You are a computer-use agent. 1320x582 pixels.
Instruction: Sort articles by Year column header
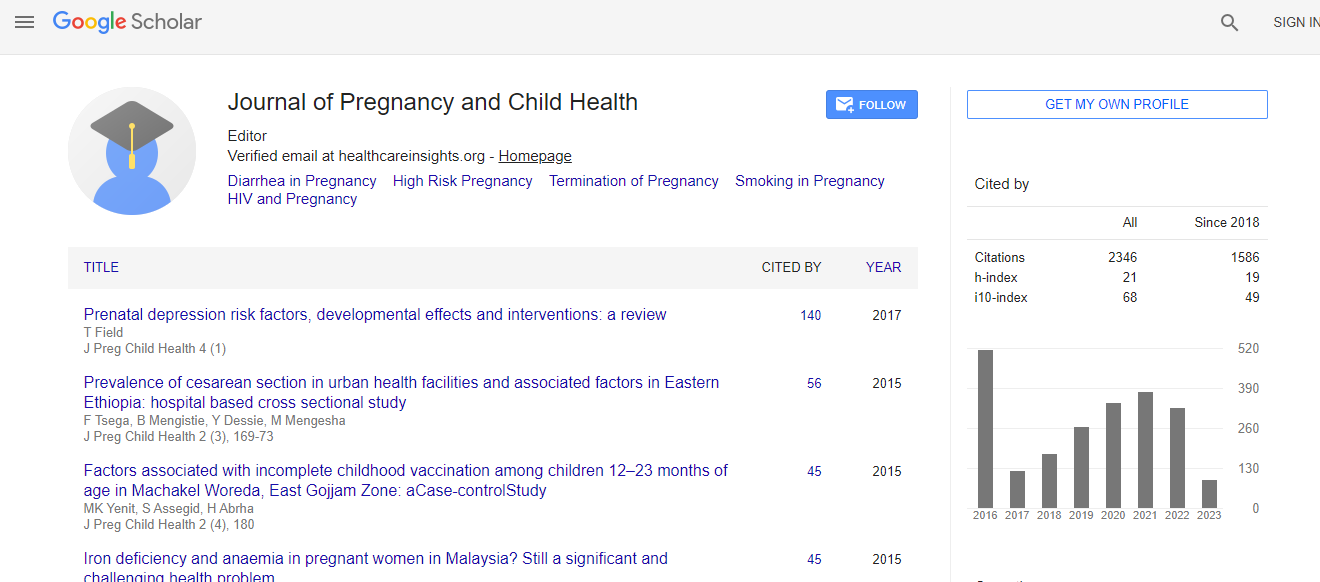click(x=883, y=267)
